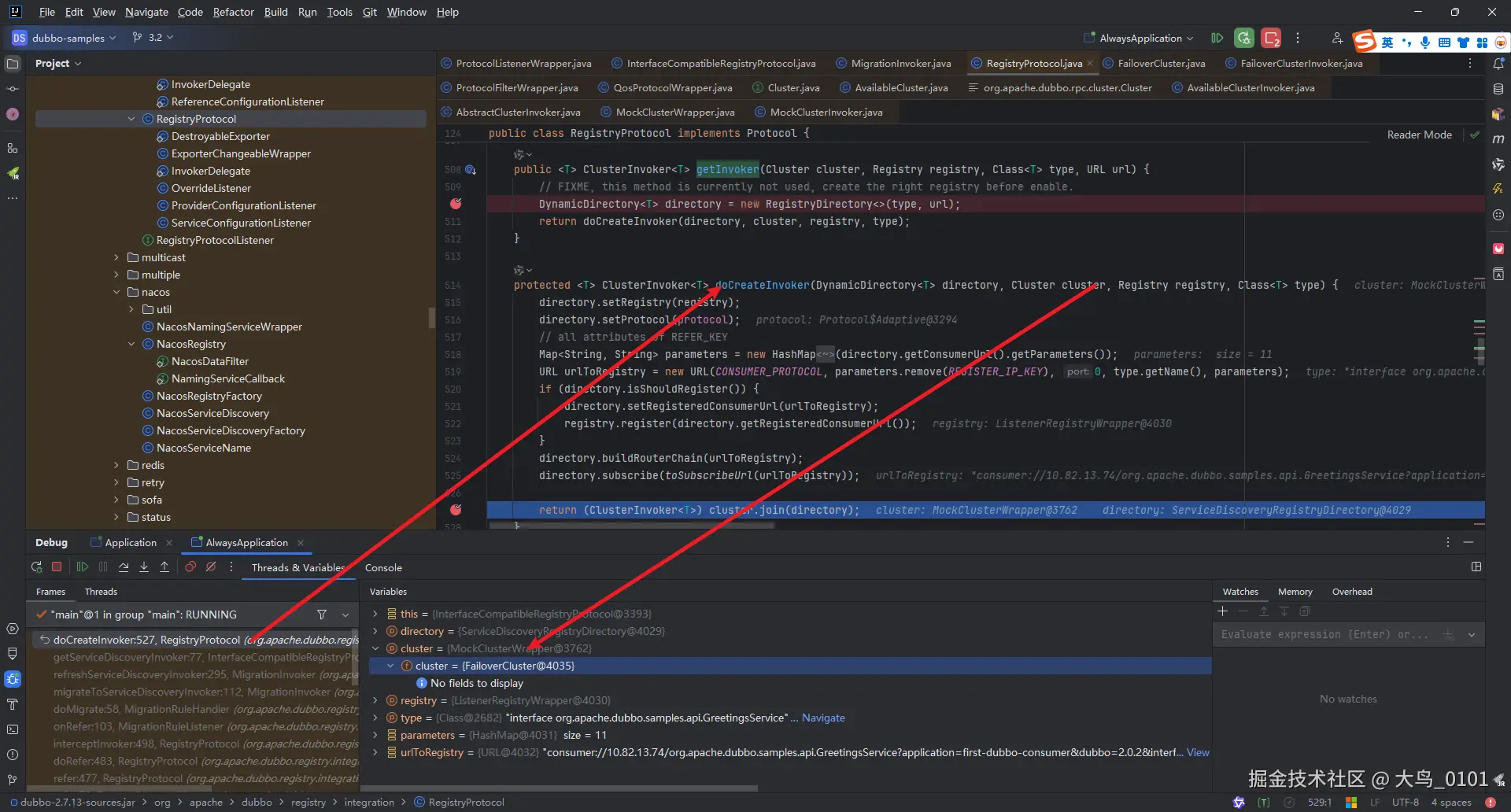Screen dimensions: 1511x812
Task: Open the Terminal tool window
Action: point(13,729)
